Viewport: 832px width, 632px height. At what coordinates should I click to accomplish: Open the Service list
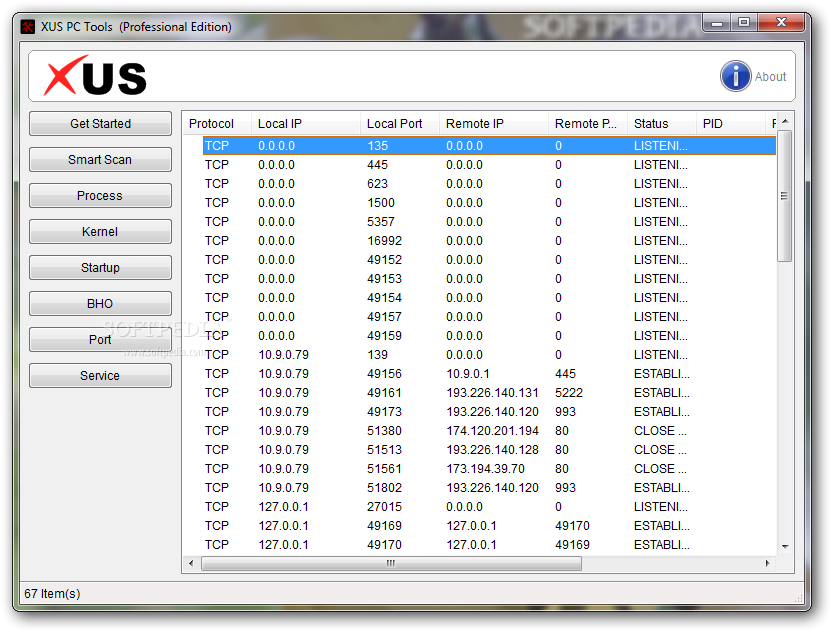[x=100, y=376]
